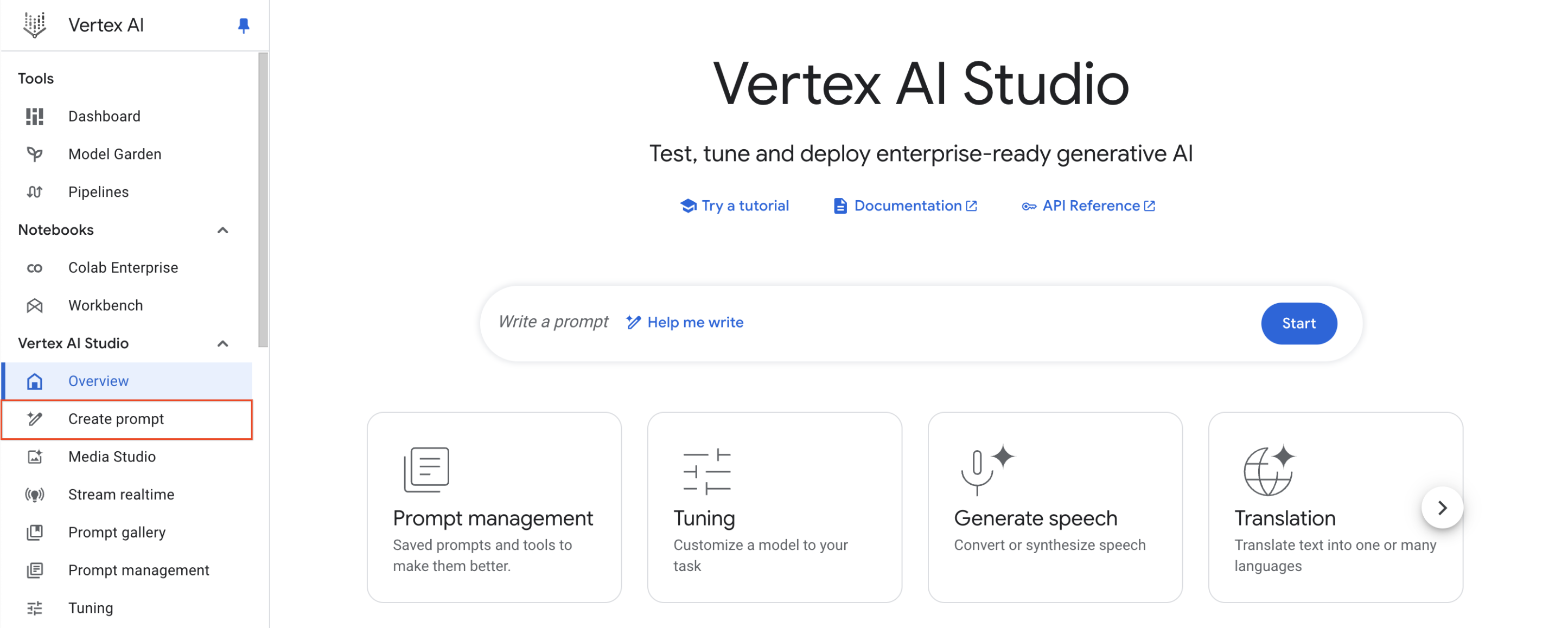Open Create prompt page

click(x=126, y=419)
